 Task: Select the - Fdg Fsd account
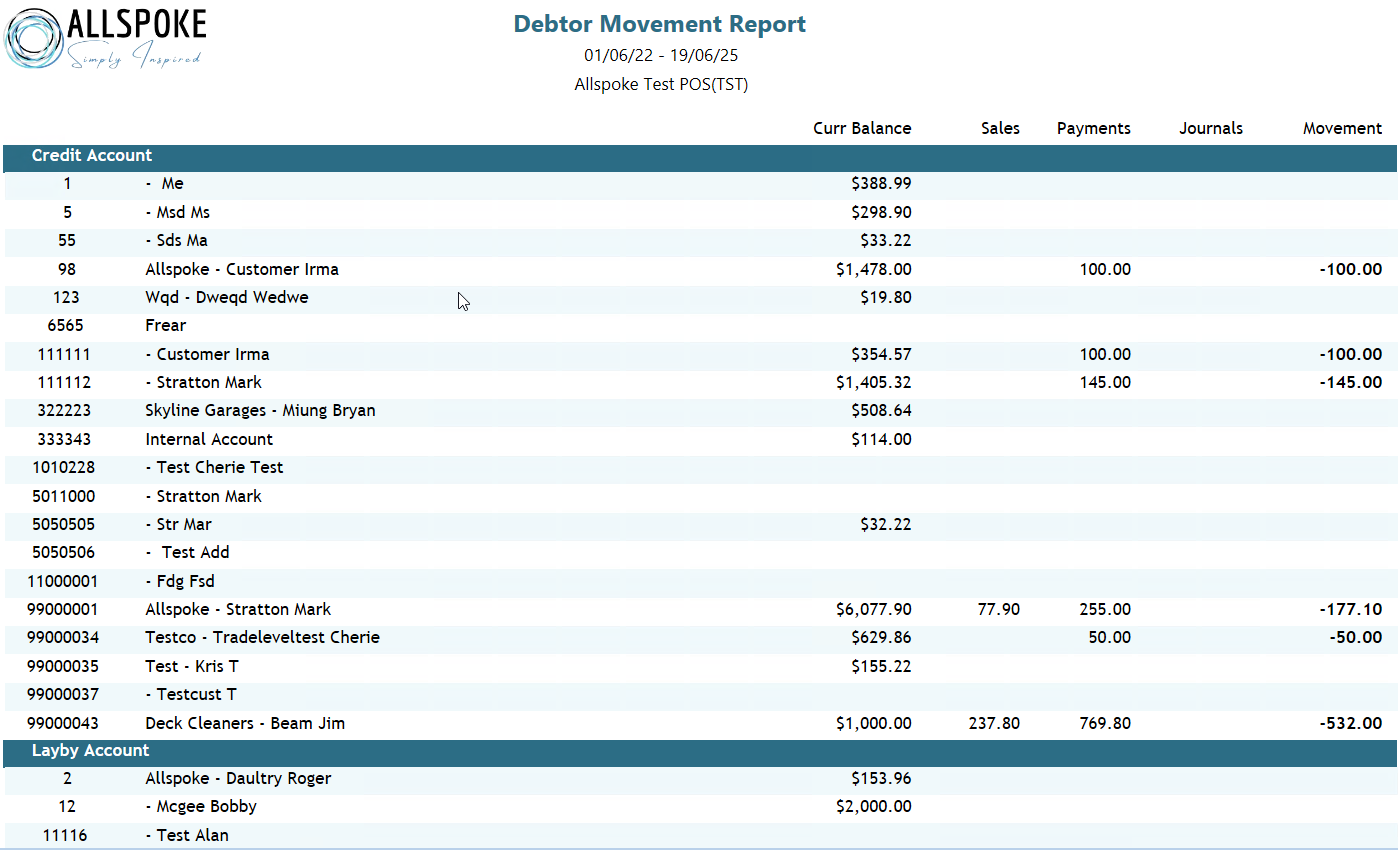pyautogui.click(x=180, y=581)
